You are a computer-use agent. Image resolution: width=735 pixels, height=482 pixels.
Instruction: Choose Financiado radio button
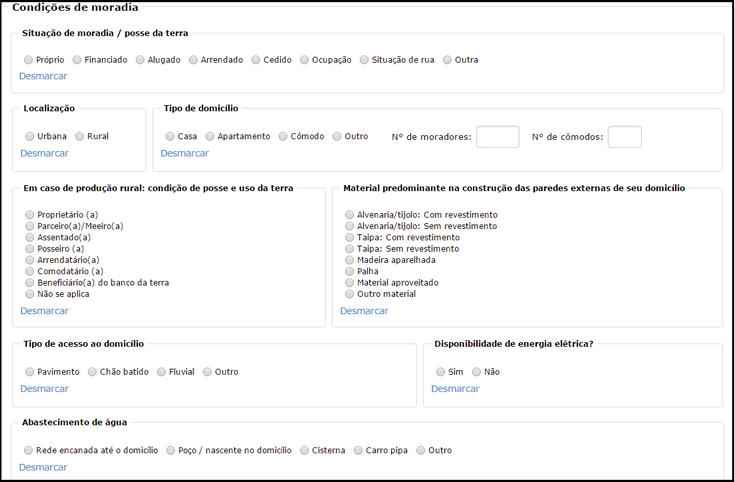point(77,60)
